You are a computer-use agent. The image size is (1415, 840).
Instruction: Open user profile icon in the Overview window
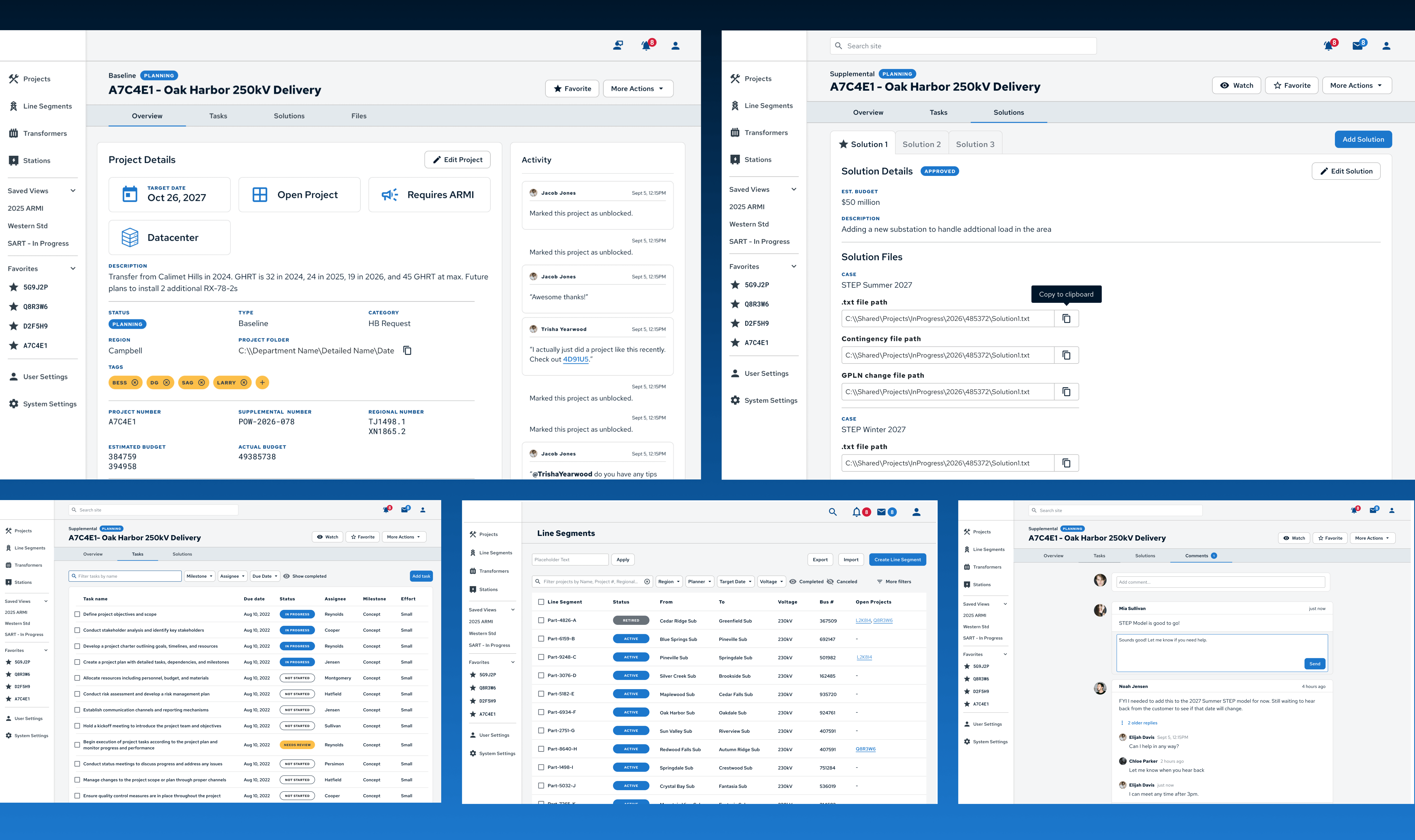[x=675, y=46]
